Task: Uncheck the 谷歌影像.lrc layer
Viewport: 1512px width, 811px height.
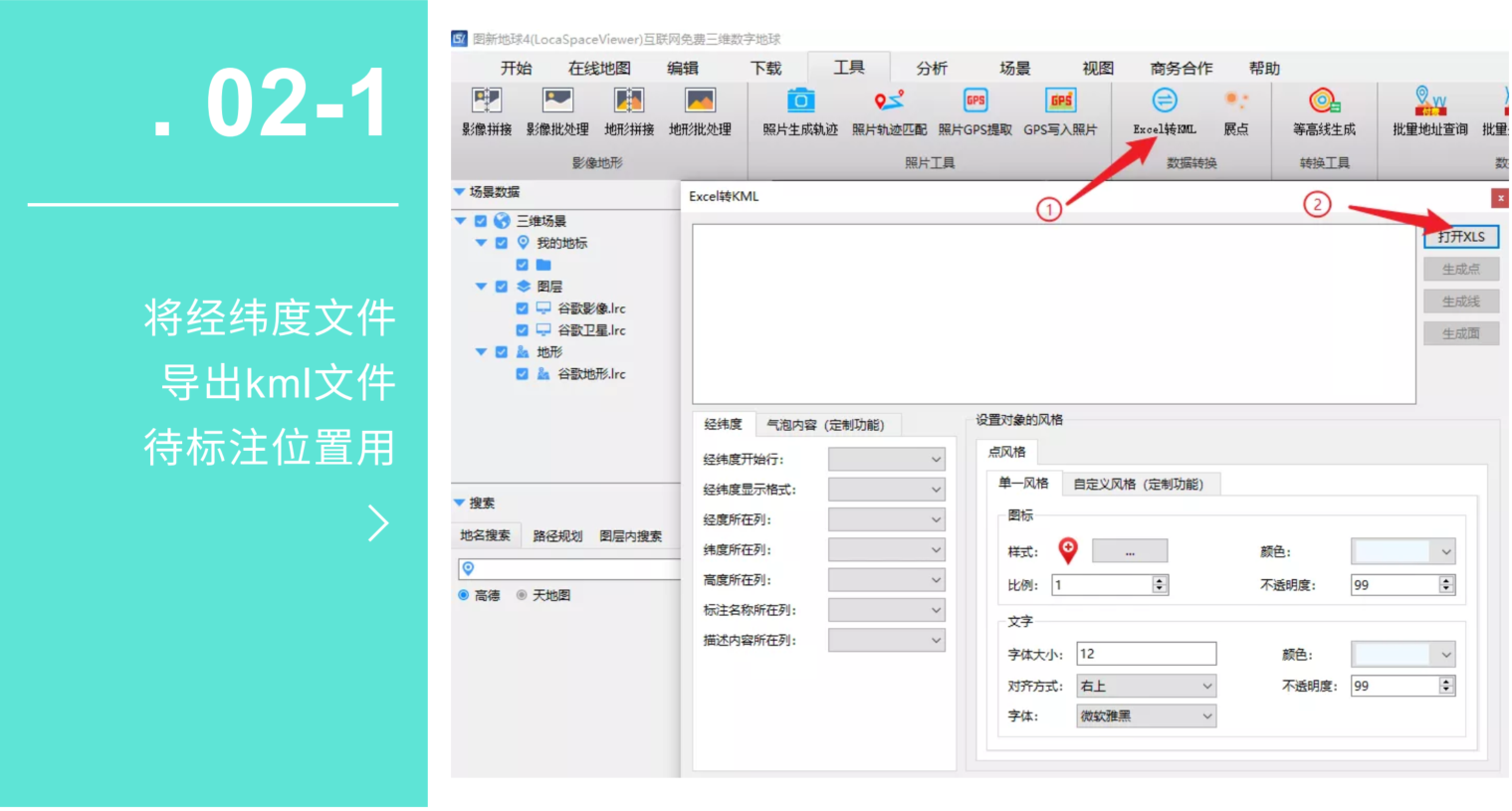Action: [523, 308]
